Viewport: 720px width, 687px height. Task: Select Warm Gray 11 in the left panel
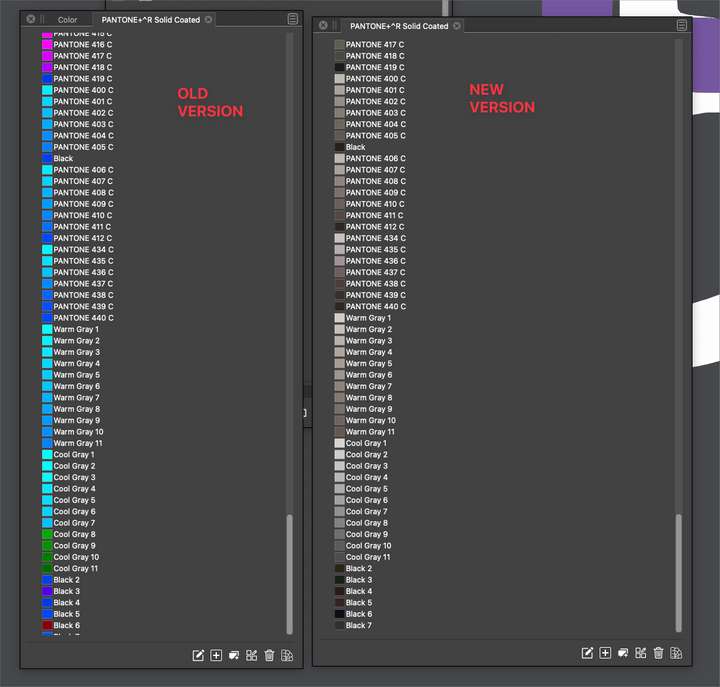(78, 443)
